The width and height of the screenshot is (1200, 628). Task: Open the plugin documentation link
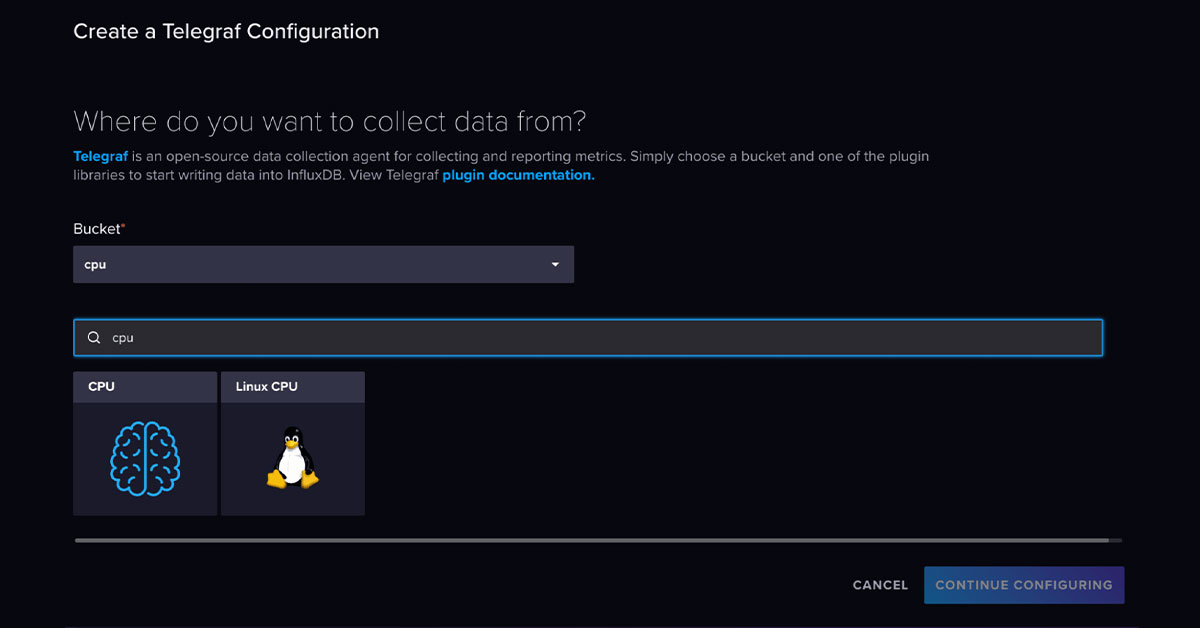(x=516, y=174)
